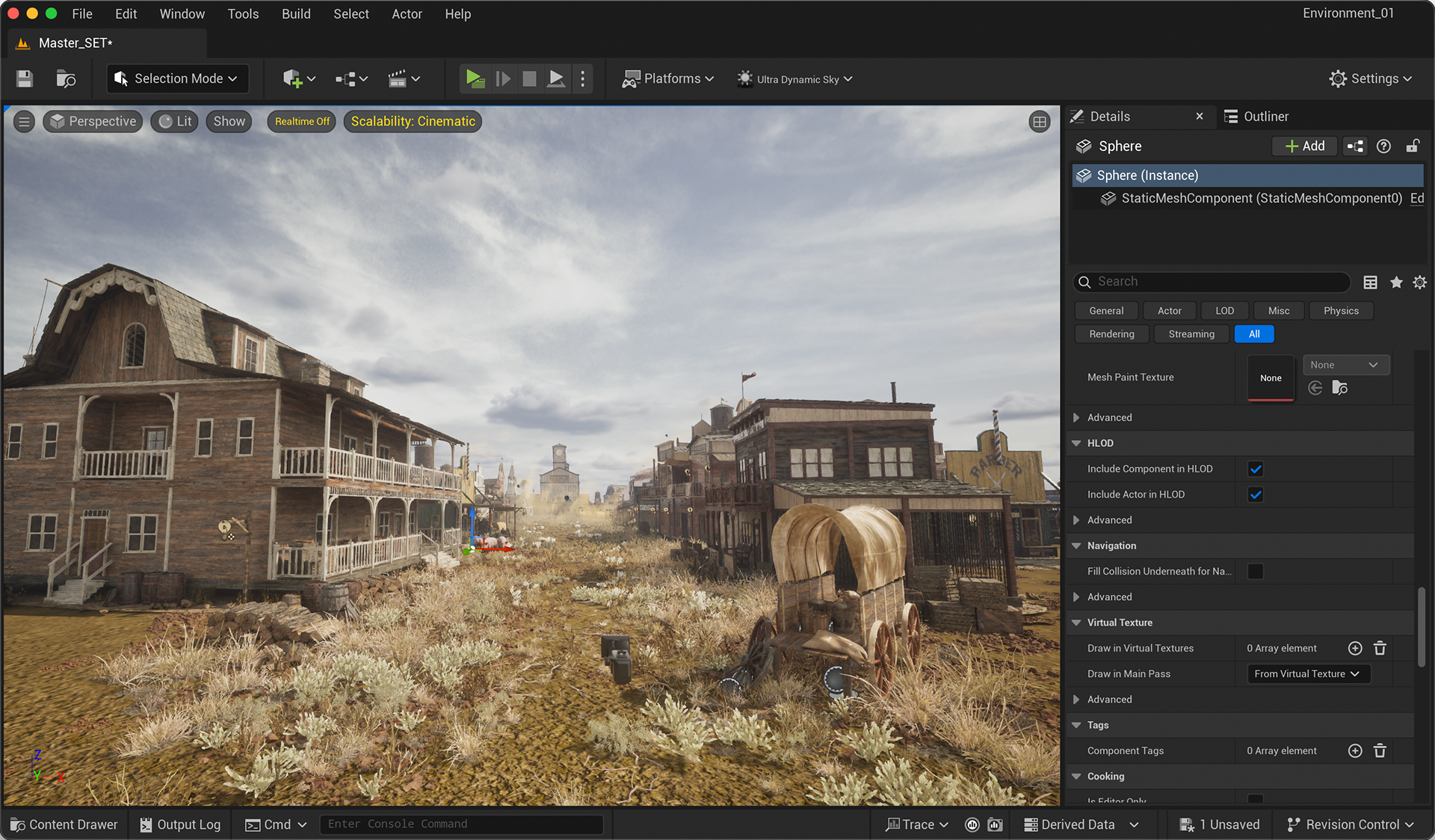Open the Draw in Main Pass dropdown
This screenshot has width=1435, height=840.
[1308, 674]
